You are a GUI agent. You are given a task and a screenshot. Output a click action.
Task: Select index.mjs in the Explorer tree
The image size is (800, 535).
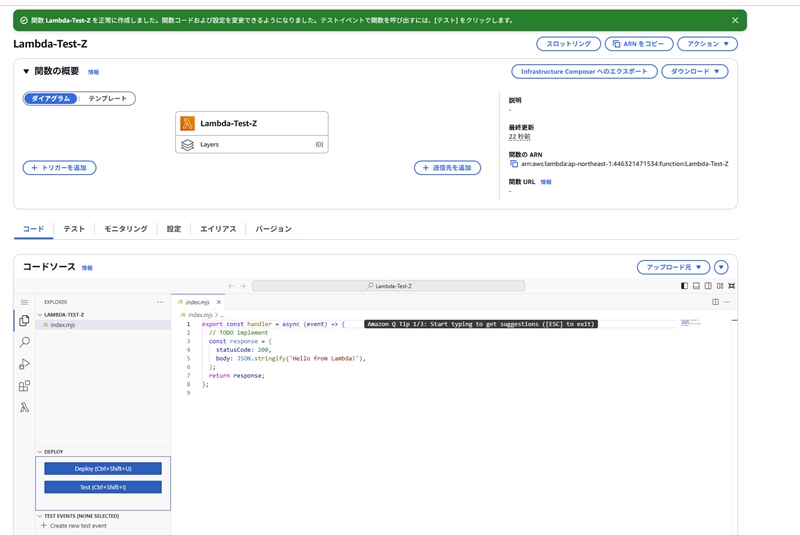pyautogui.click(x=103, y=325)
